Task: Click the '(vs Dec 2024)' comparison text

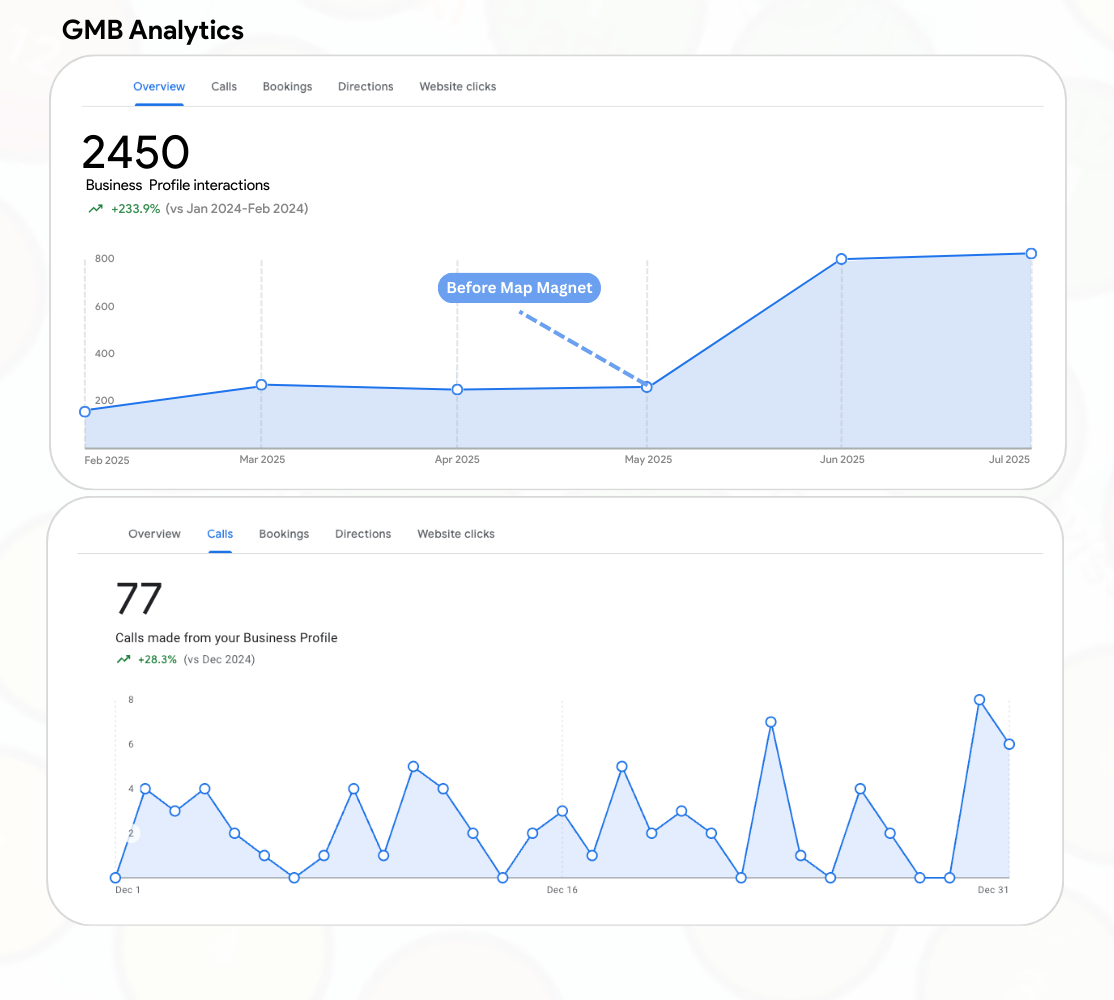Action: (x=219, y=660)
